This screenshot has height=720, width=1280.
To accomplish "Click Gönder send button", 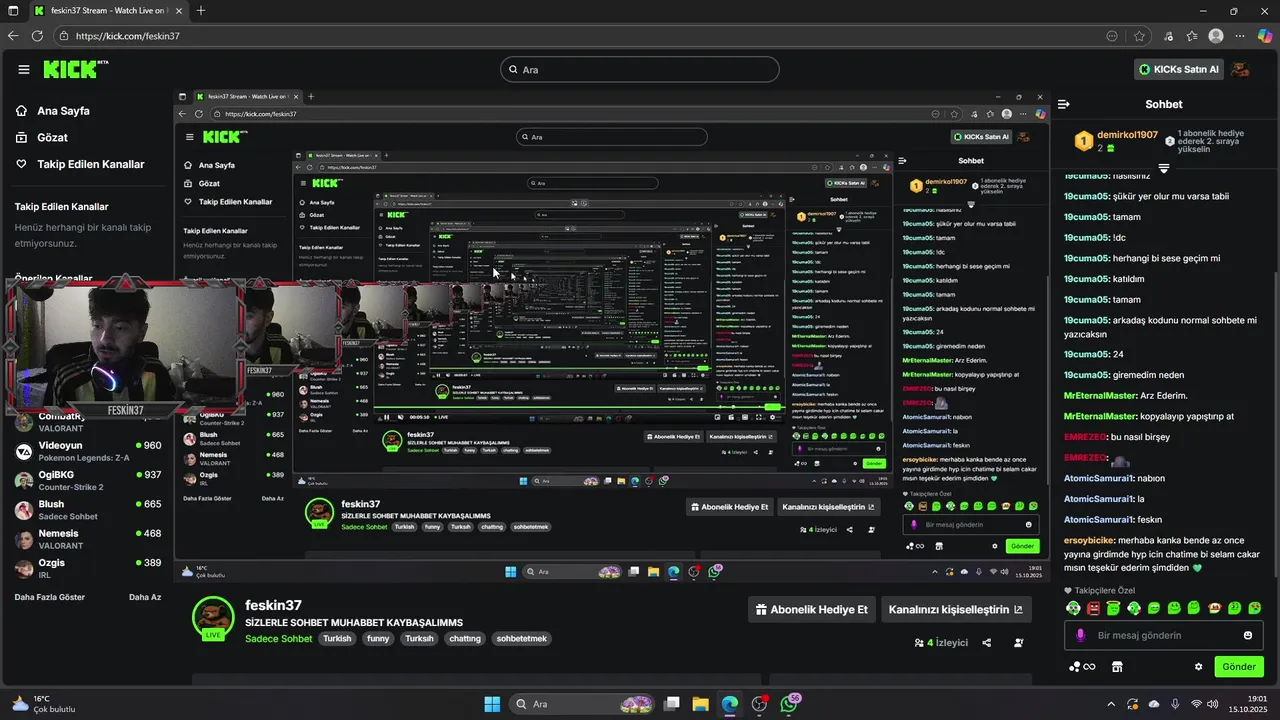I will [x=1239, y=666].
